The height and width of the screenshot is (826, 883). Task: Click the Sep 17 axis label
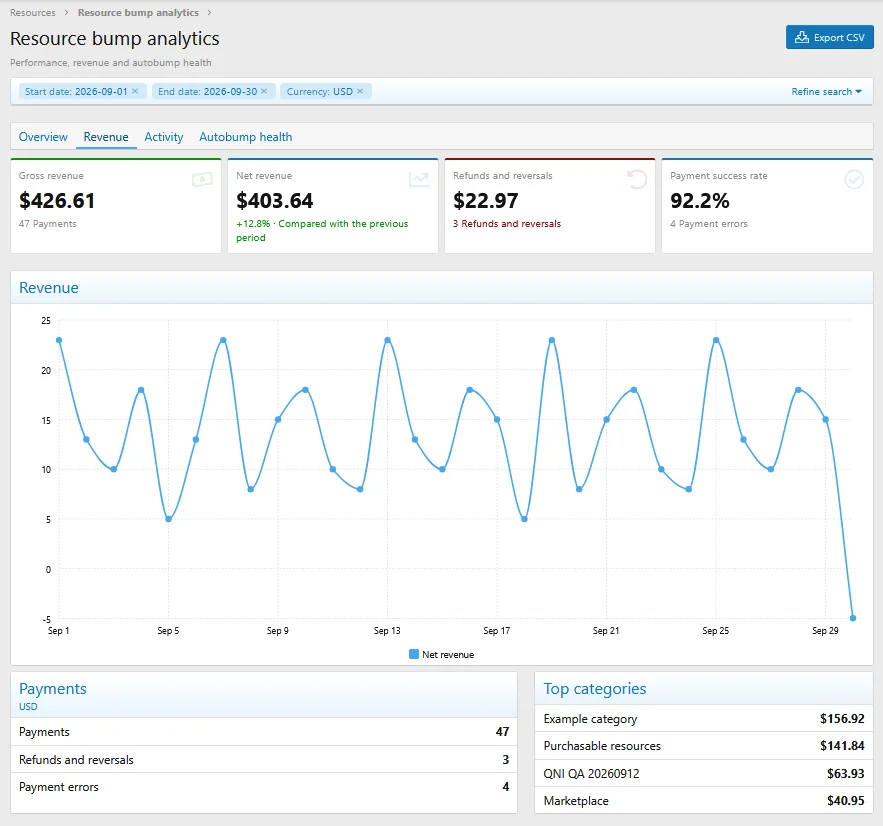[x=496, y=631]
